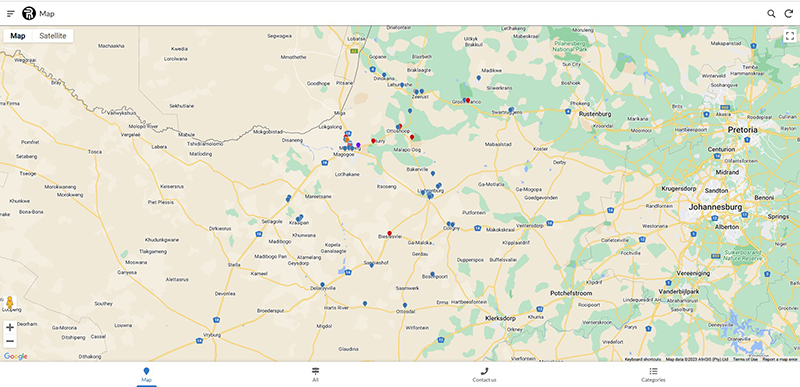This screenshot has width=800, height=387.
Task: Refresh the map with reload icon
Action: (788, 14)
